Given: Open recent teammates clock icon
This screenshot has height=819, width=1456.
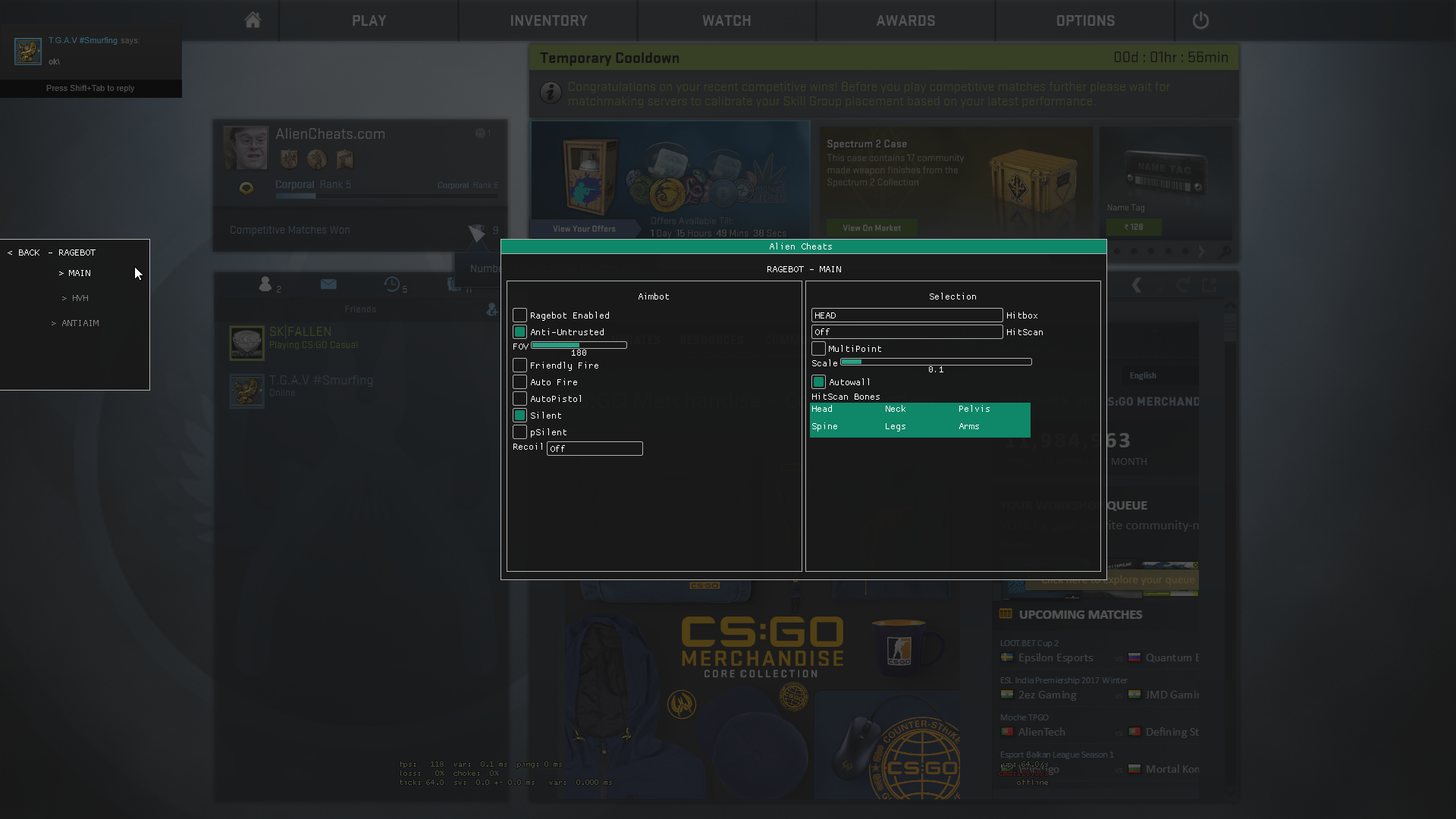Looking at the screenshot, I should [392, 284].
